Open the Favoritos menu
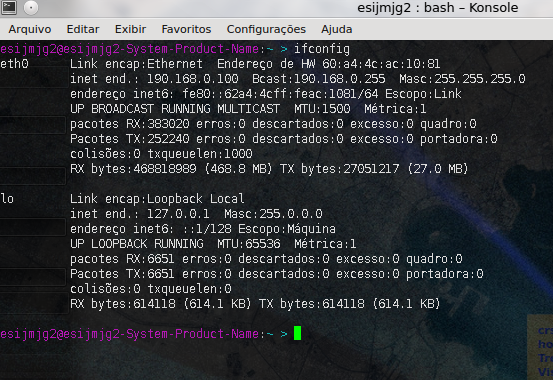This screenshot has width=553, height=380. (186, 29)
